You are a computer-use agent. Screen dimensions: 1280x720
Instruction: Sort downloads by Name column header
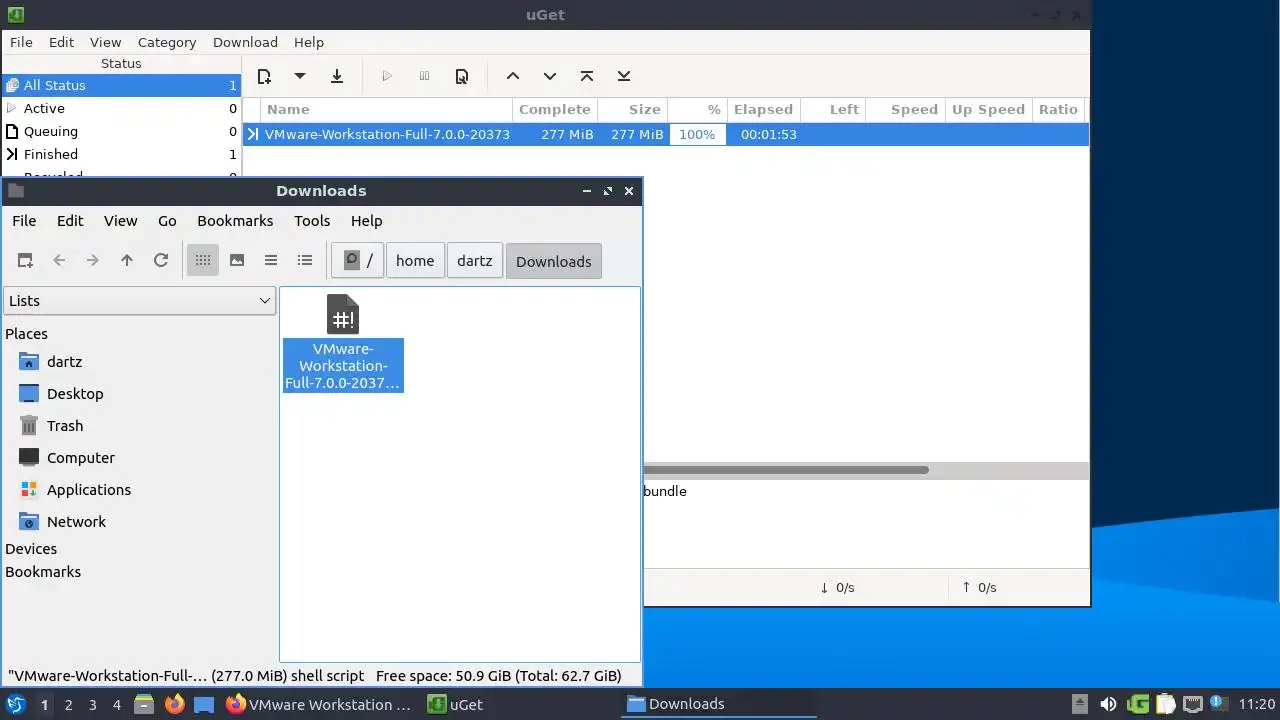pyautogui.click(x=387, y=109)
